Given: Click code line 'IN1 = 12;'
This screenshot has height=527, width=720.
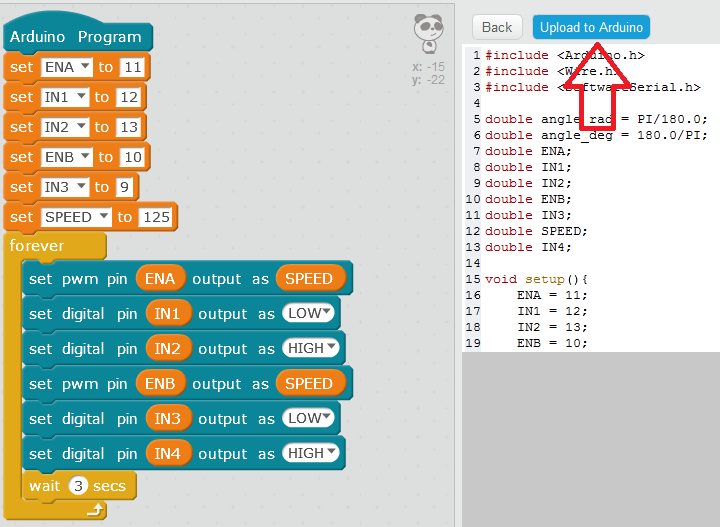Looking at the screenshot, I should [552, 311].
